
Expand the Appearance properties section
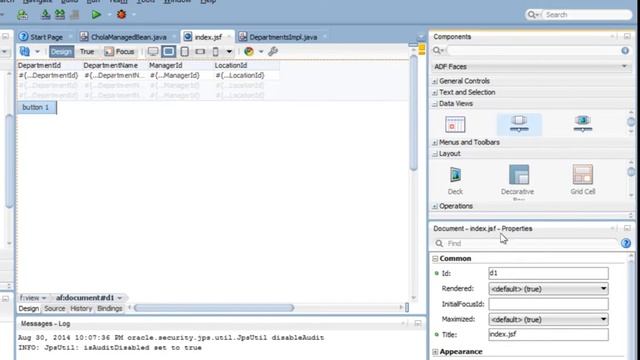point(436,352)
